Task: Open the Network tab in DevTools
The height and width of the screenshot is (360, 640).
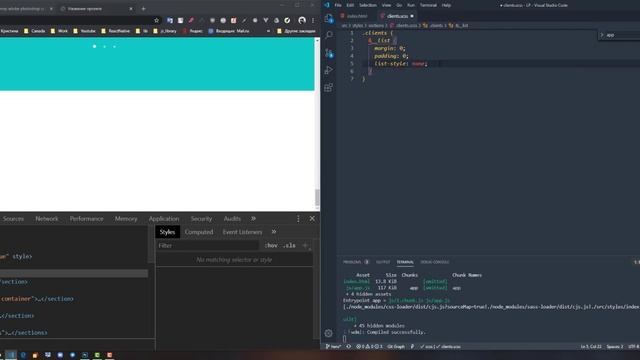Action: 47,219
